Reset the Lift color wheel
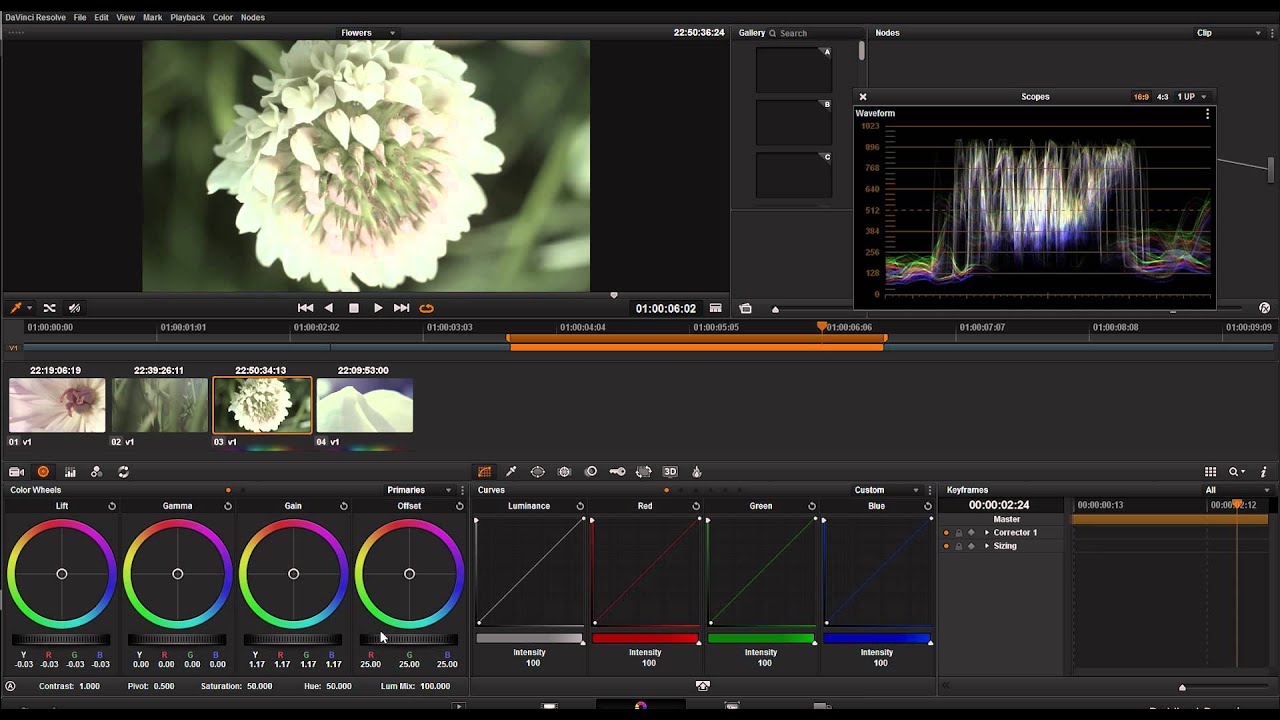The image size is (1280, 720). pos(112,506)
